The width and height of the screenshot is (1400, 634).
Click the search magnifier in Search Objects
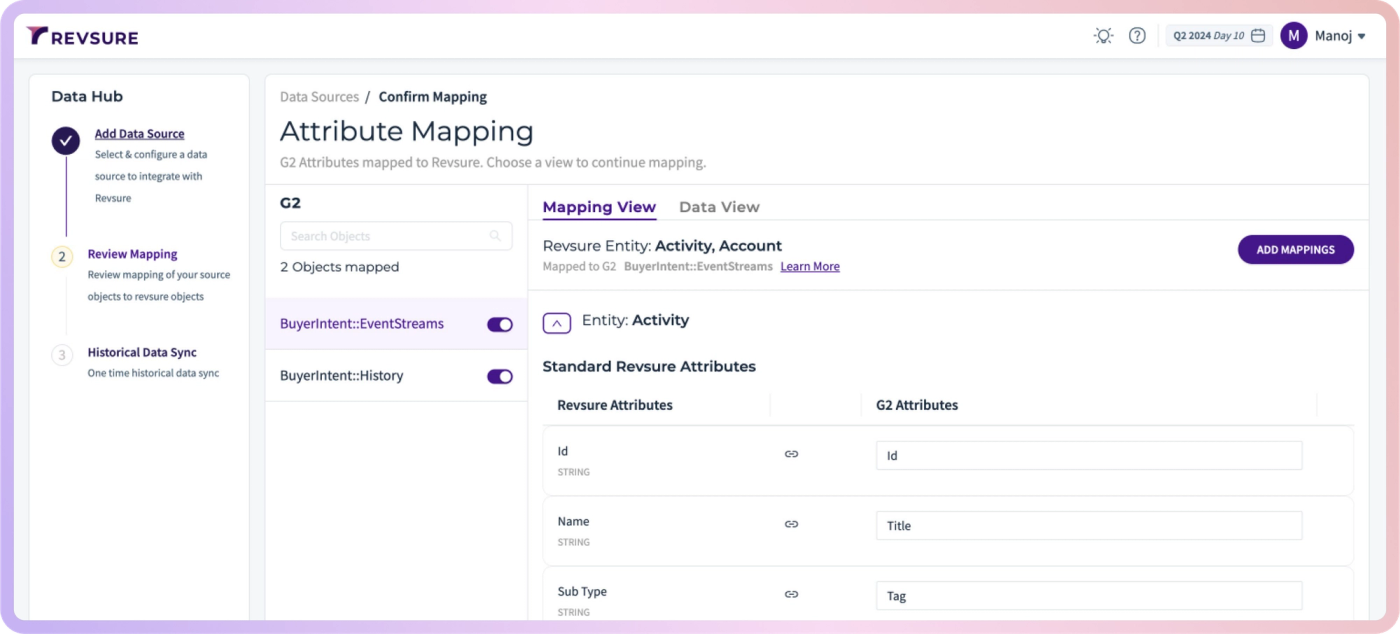tap(495, 236)
